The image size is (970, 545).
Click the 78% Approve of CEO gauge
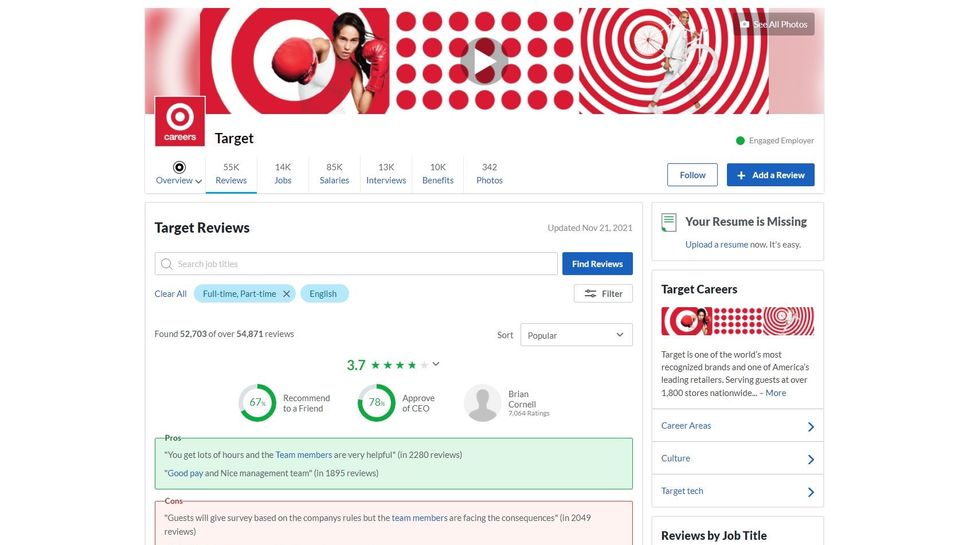point(376,403)
